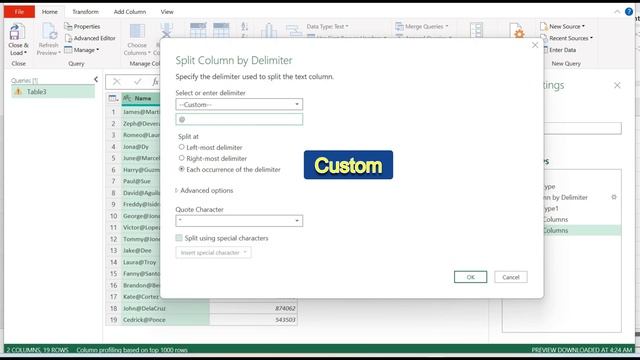Close the Query Settings pane
The height and width of the screenshot is (360, 640).
tap(617, 85)
